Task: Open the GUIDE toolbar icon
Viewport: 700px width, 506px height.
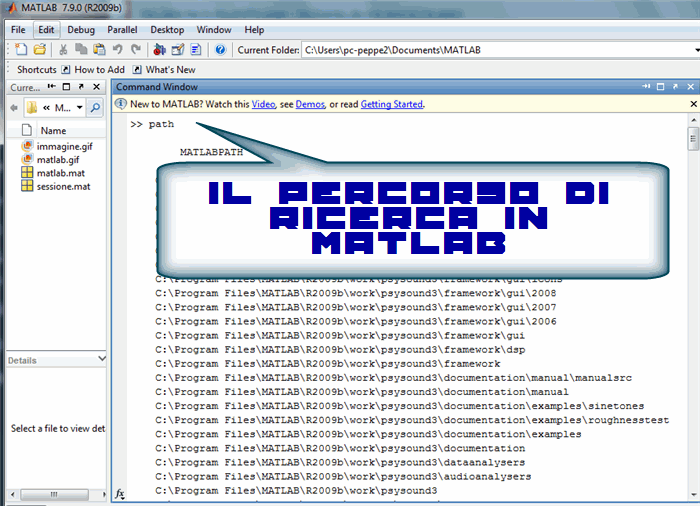Action: click(178, 50)
